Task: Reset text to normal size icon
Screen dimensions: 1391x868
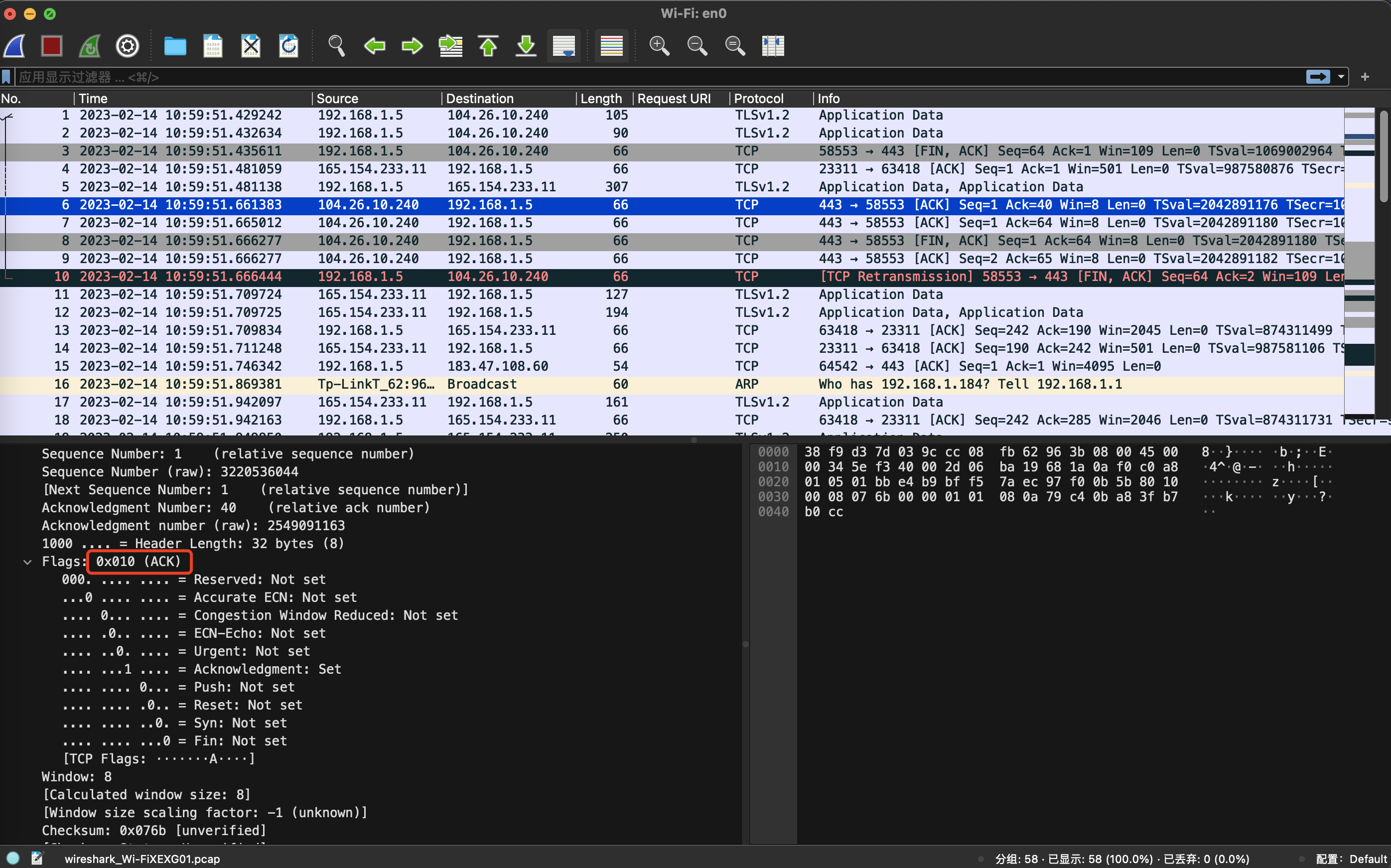Action: (x=735, y=46)
